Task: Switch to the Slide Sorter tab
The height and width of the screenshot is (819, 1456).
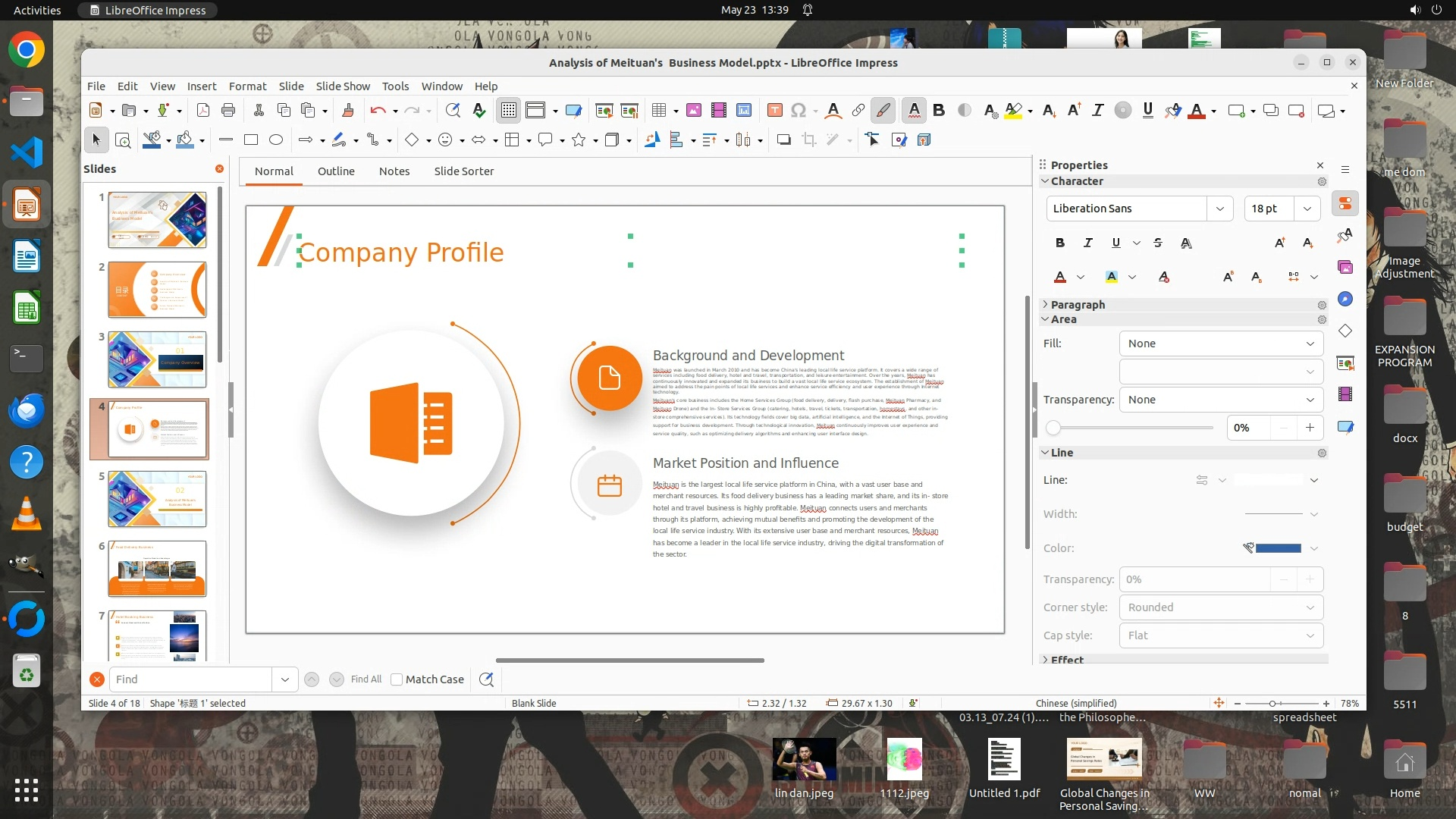Action: coord(463,171)
